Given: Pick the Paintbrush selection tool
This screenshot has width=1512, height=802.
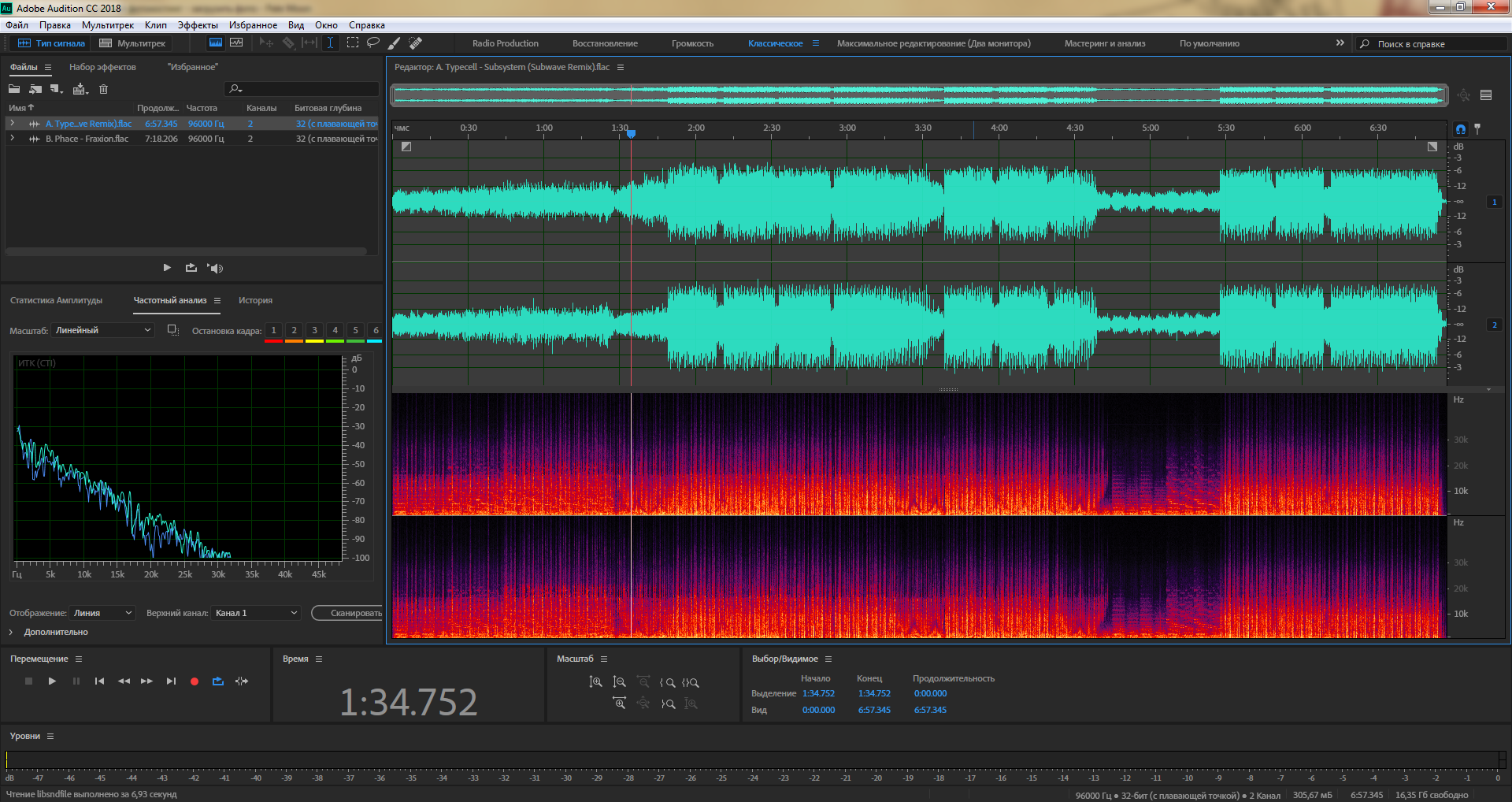Looking at the screenshot, I should click(x=395, y=43).
